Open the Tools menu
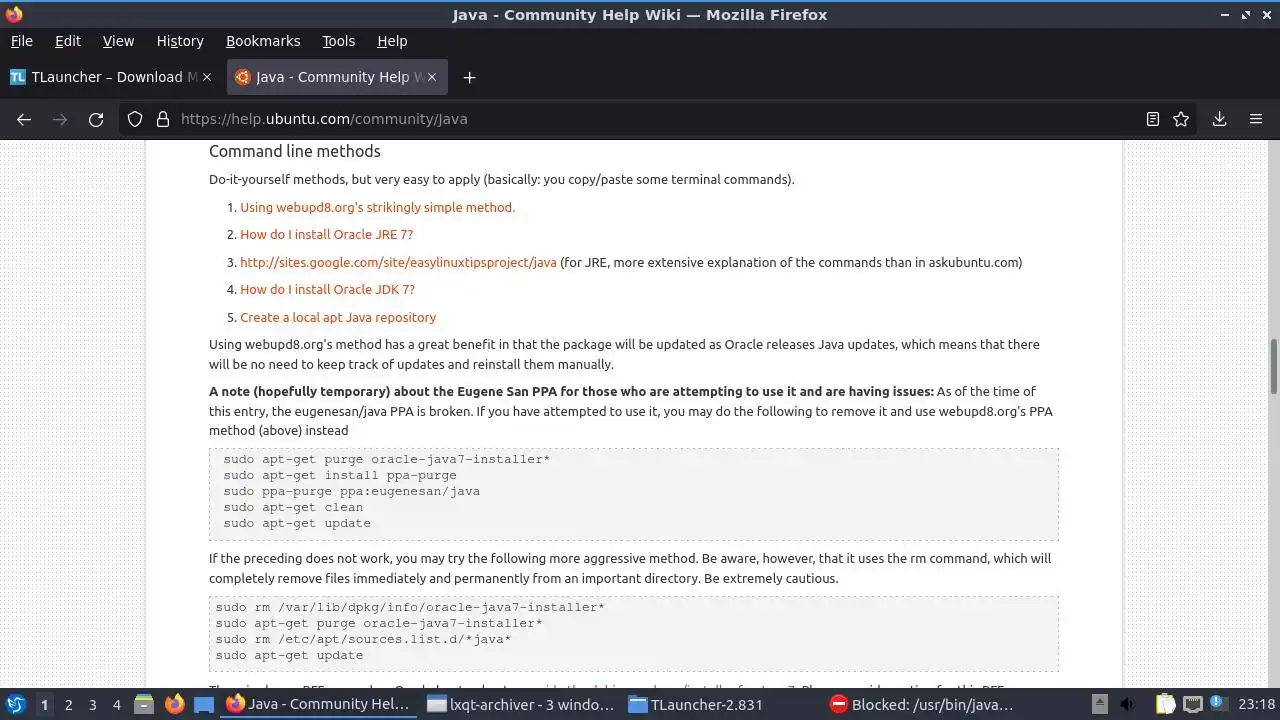1280x720 pixels. 338,41
